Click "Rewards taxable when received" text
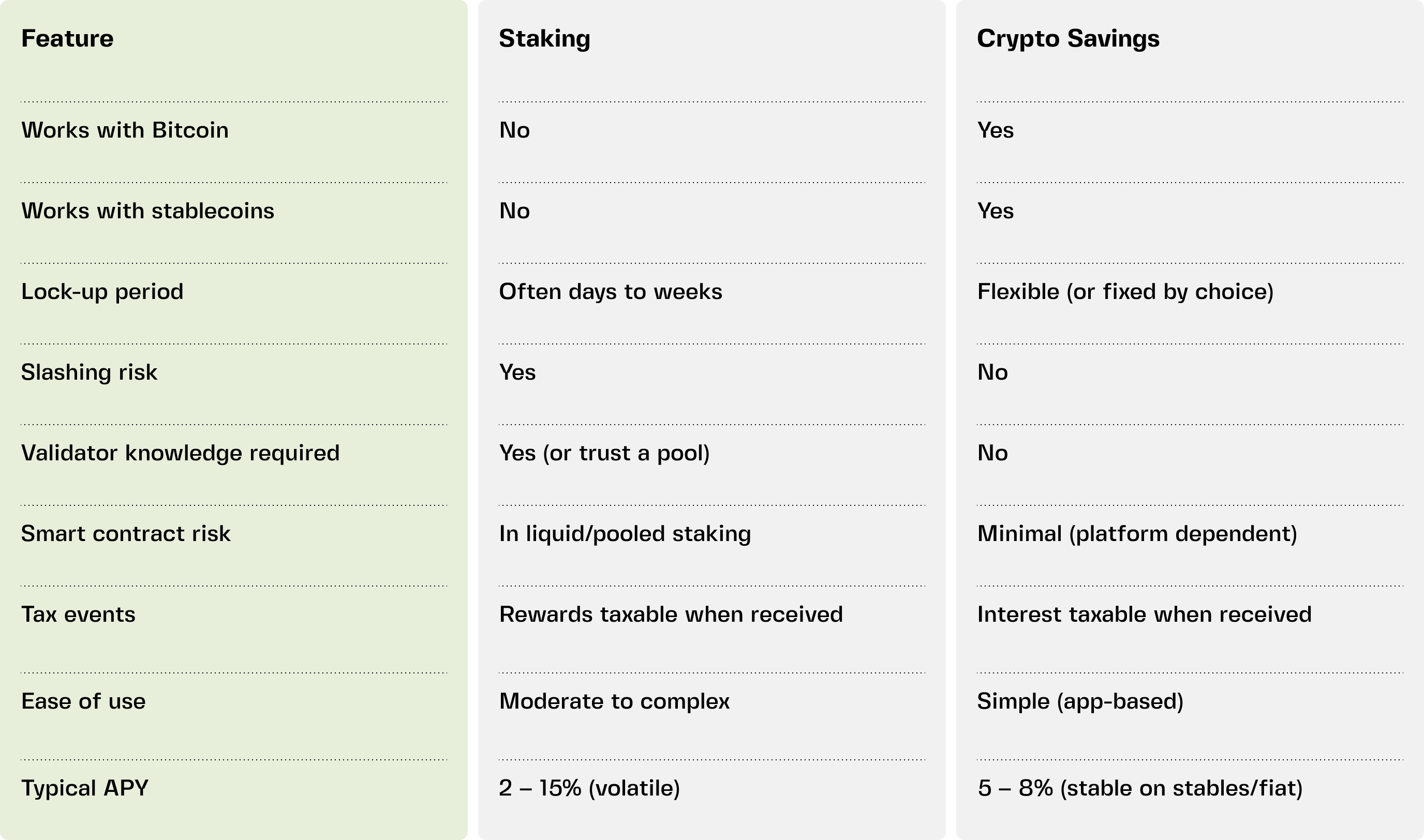Screen dimensions: 1424x840 coord(671,614)
